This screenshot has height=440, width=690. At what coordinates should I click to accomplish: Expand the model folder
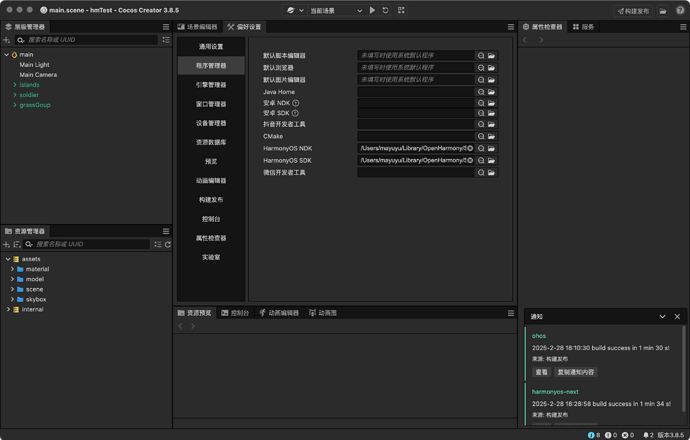point(12,279)
